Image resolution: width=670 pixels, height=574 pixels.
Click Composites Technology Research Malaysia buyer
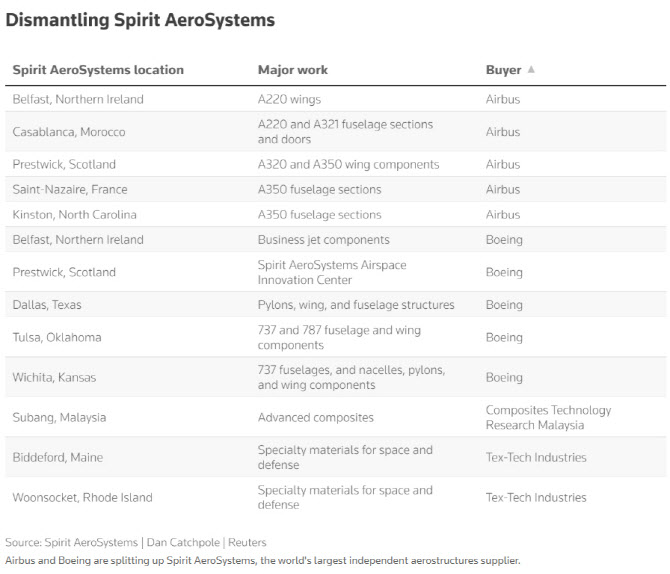tap(548, 417)
